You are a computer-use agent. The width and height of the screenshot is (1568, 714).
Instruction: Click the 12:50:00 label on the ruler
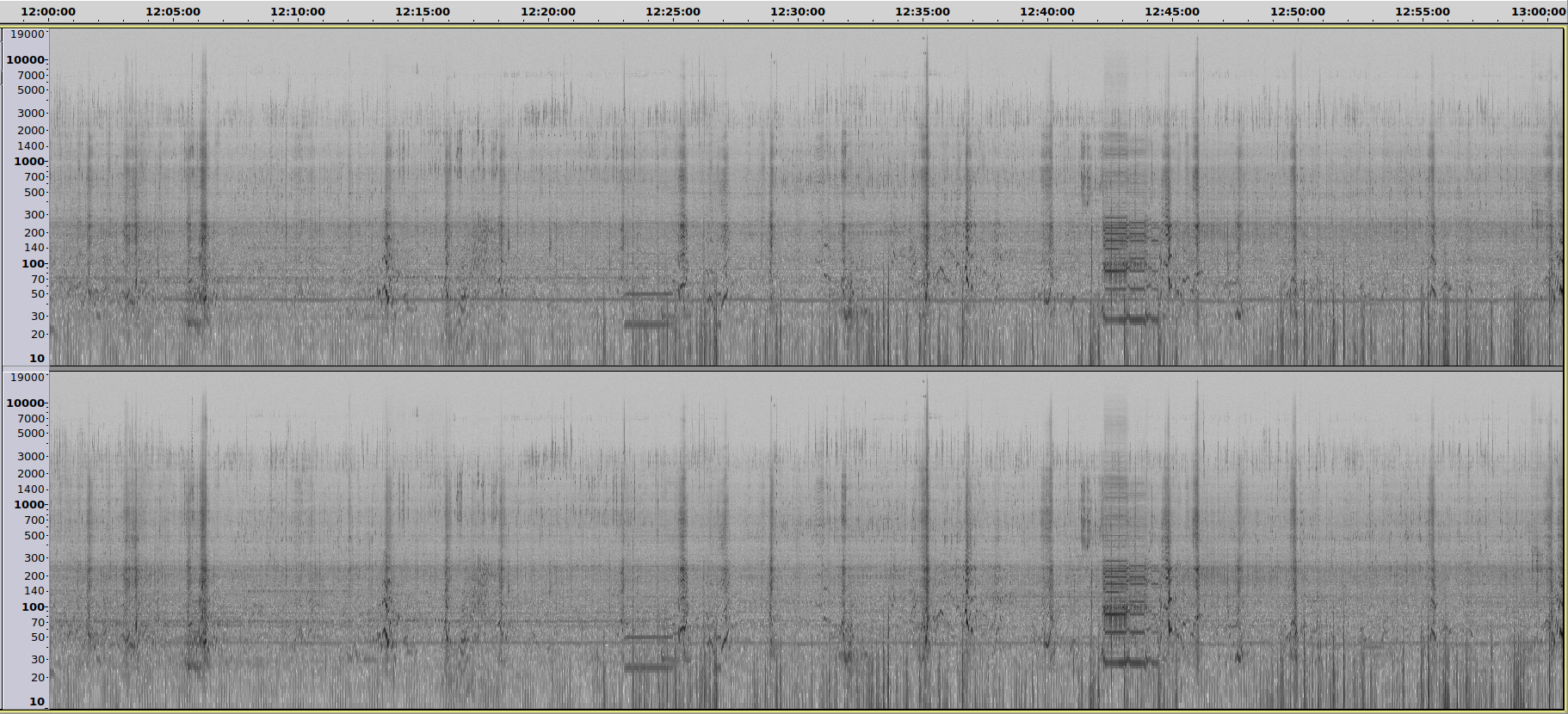pyautogui.click(x=1298, y=12)
